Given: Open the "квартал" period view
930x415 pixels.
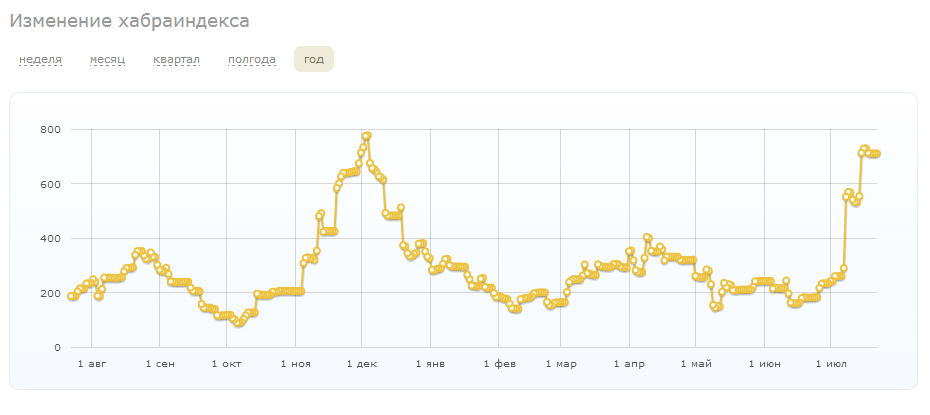Looking at the screenshot, I should pyautogui.click(x=176, y=60).
